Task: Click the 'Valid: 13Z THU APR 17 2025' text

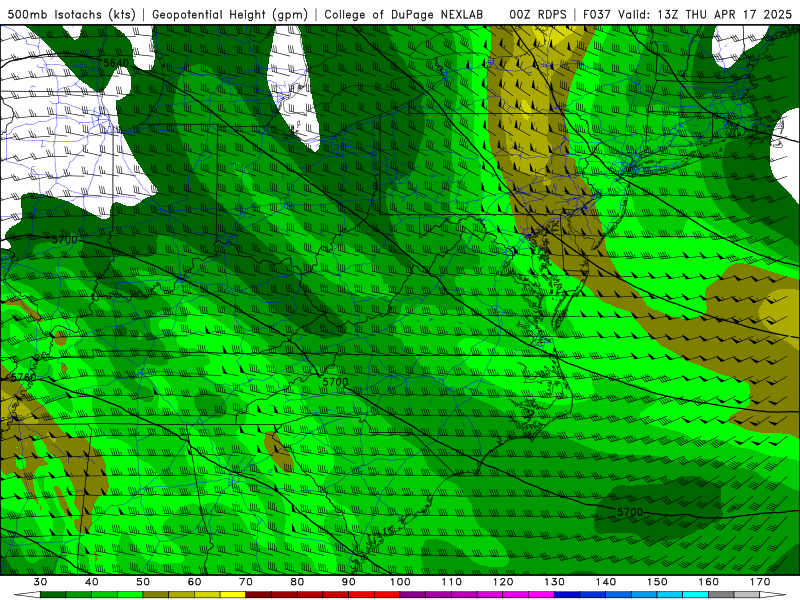Action: tap(705, 14)
